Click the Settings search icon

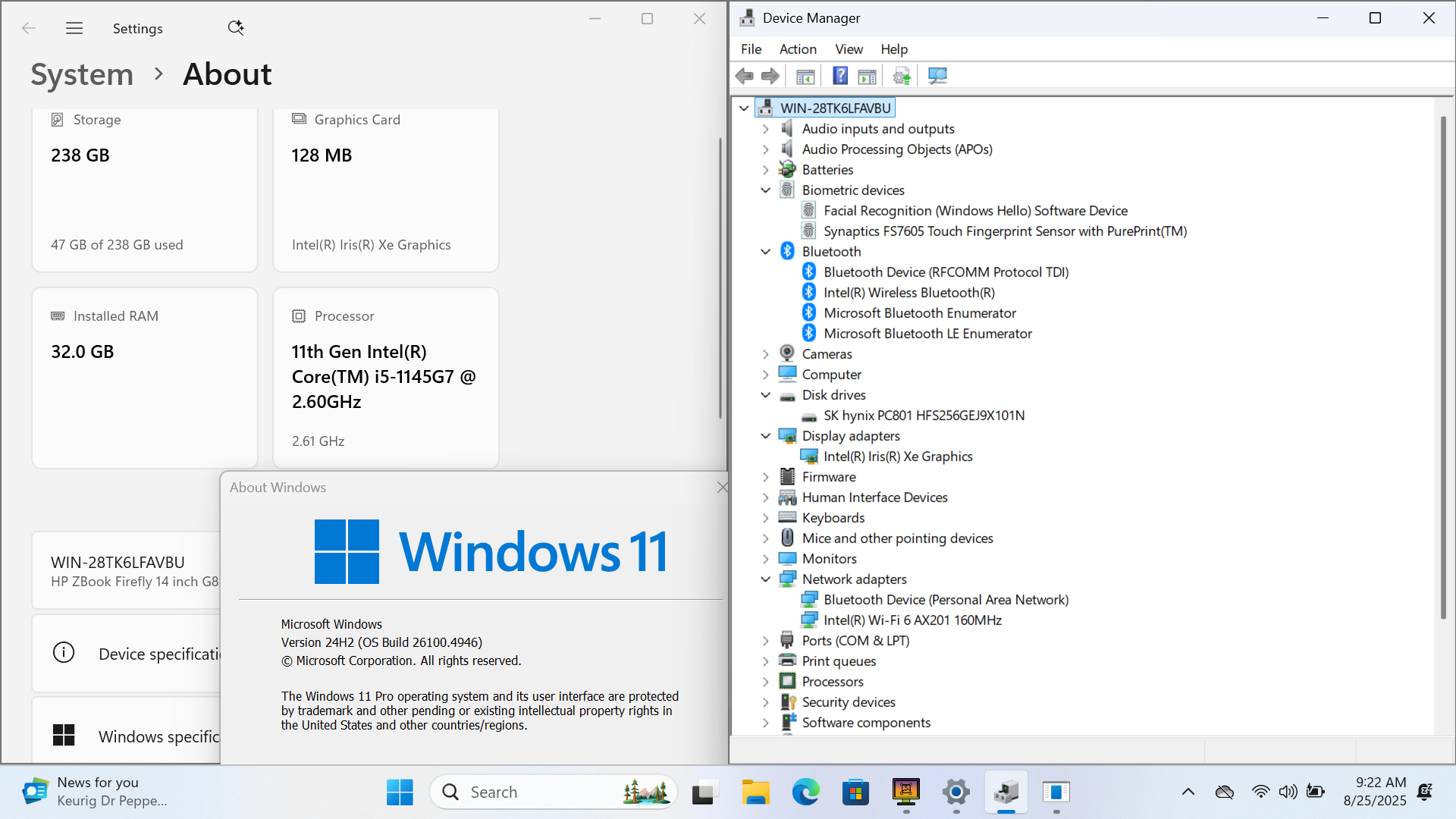235,28
